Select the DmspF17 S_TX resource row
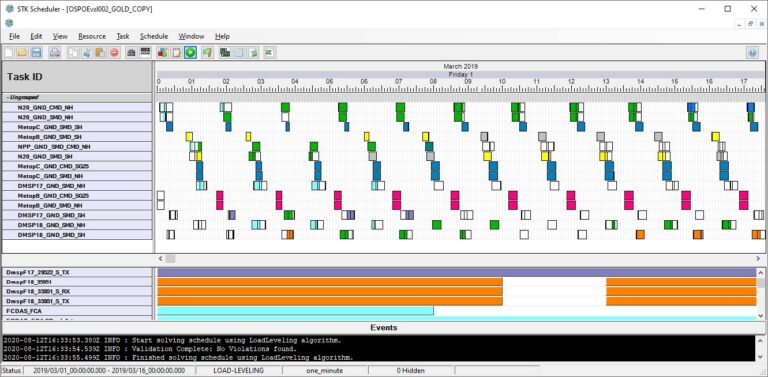 point(77,272)
